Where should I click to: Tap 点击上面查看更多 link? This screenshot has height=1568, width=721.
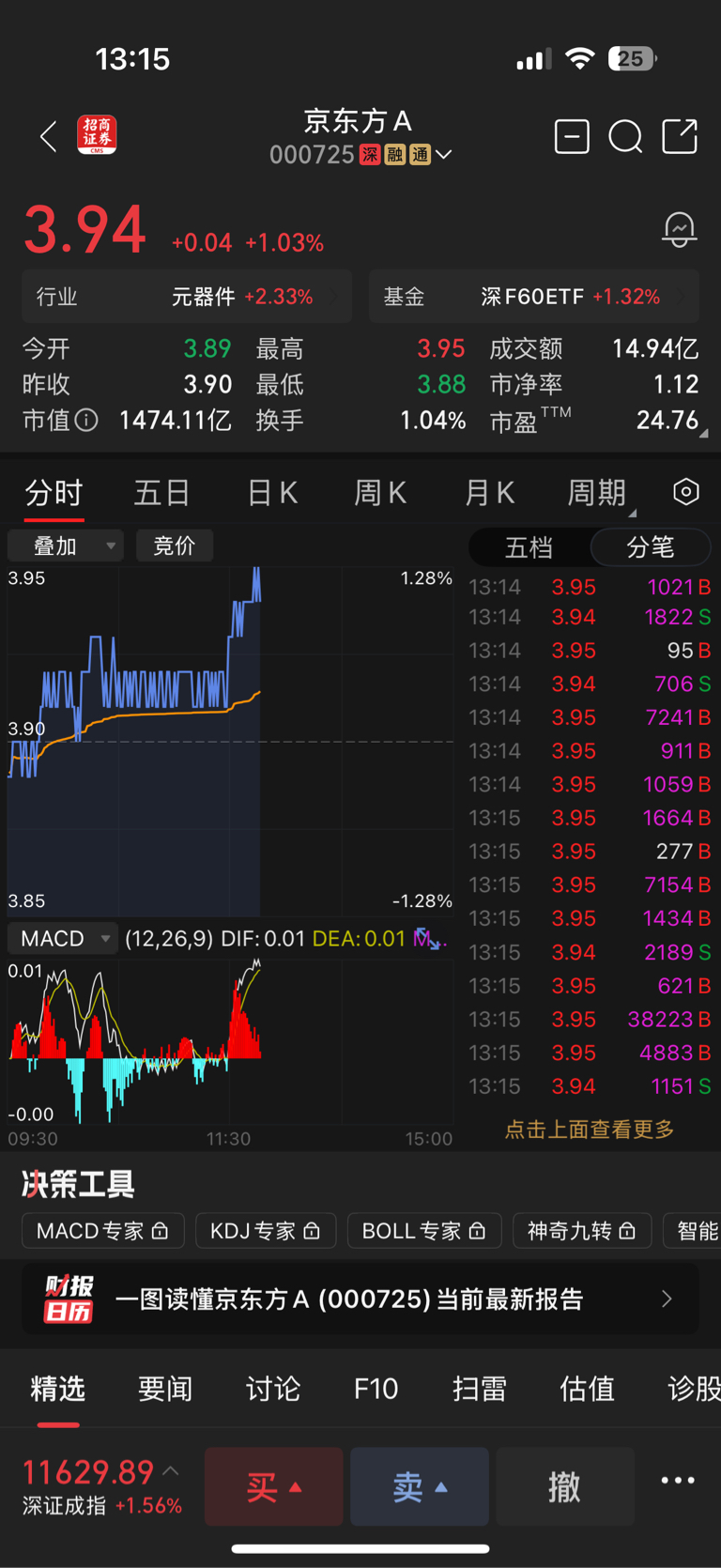click(x=590, y=1129)
